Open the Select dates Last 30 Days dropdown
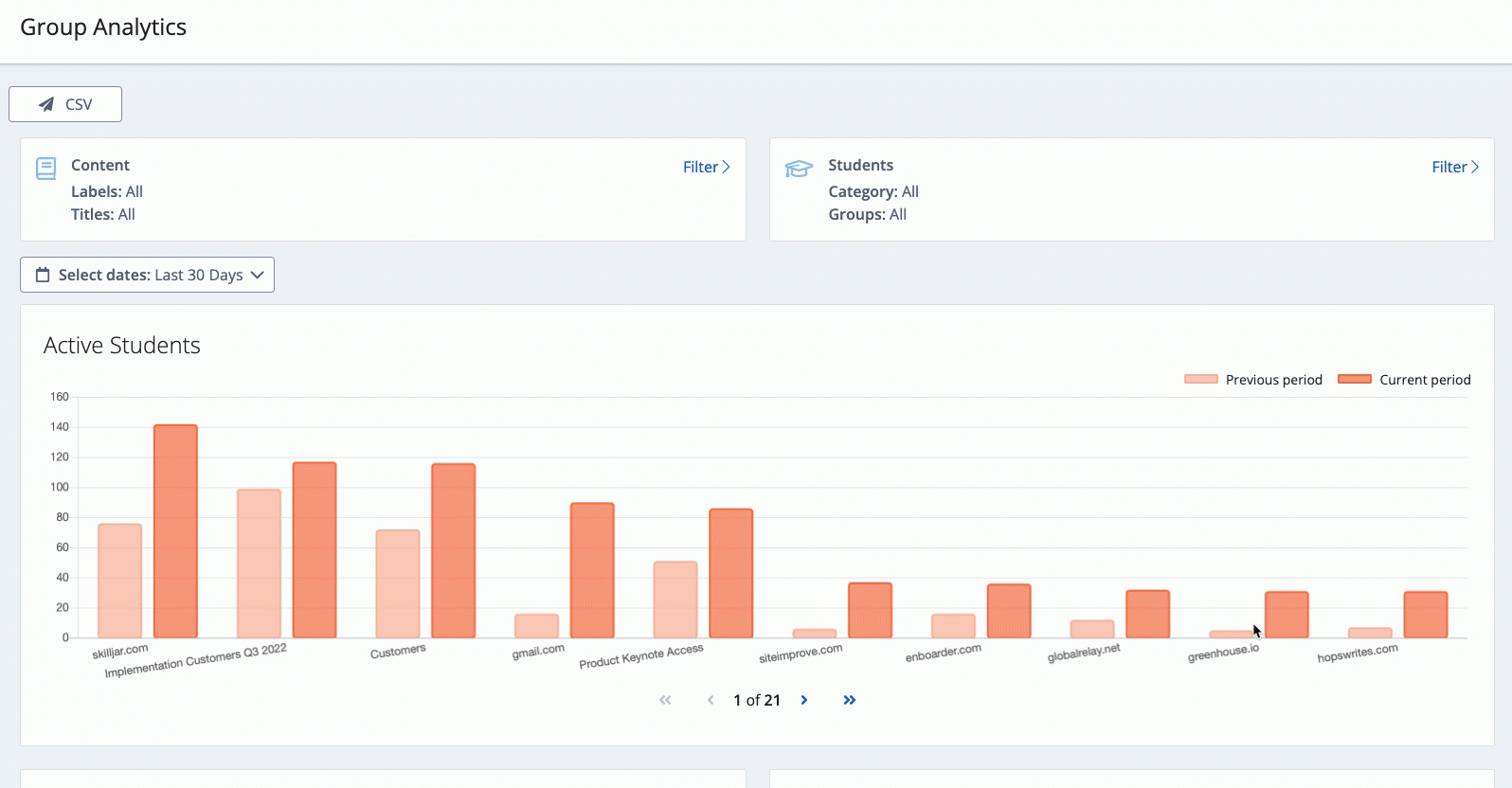Screen dimensions: 1512x788 [147, 275]
